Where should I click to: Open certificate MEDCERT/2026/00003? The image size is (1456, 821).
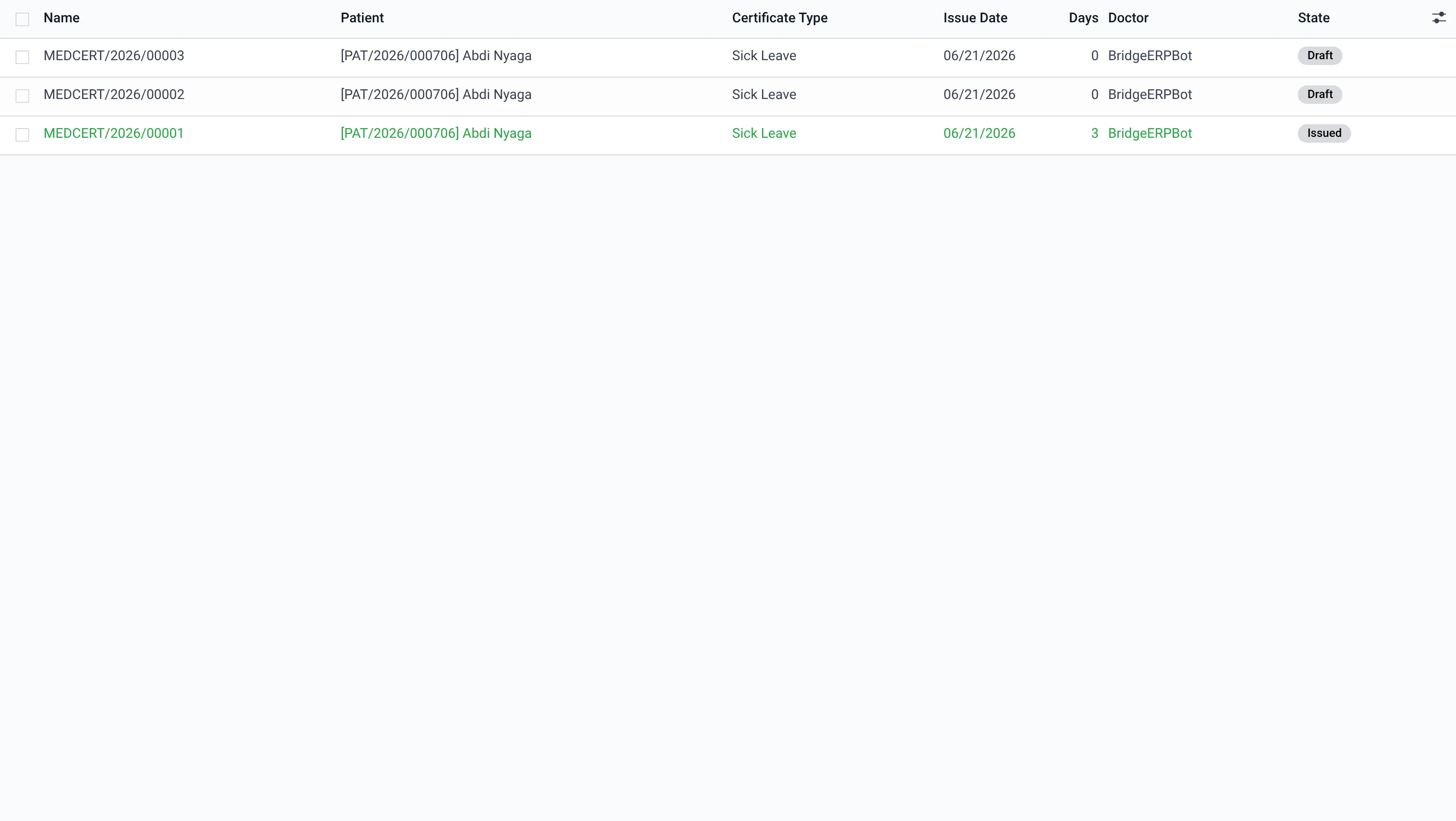click(114, 56)
